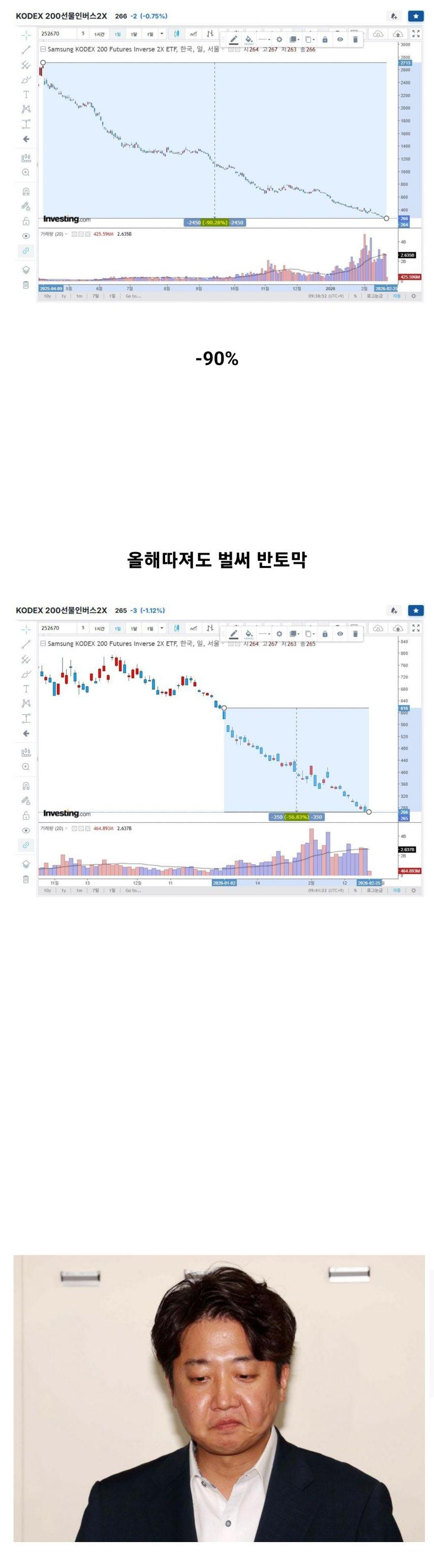Open line style dropdown in 265 chart floating toolbar
This screenshot has height=1568, width=434.
pyautogui.click(x=264, y=634)
